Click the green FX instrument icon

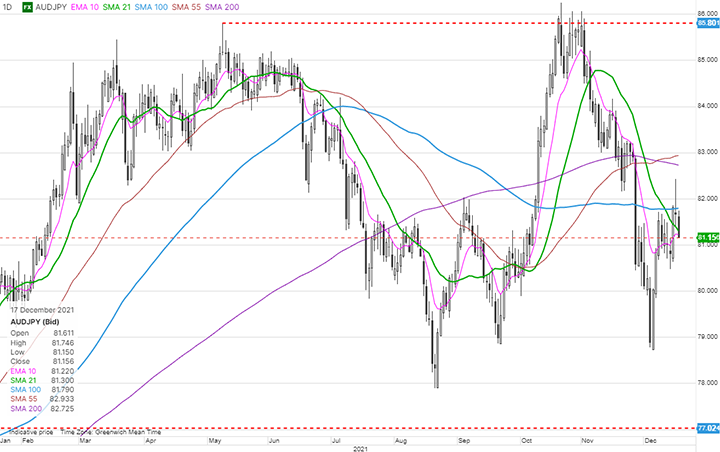point(28,7)
